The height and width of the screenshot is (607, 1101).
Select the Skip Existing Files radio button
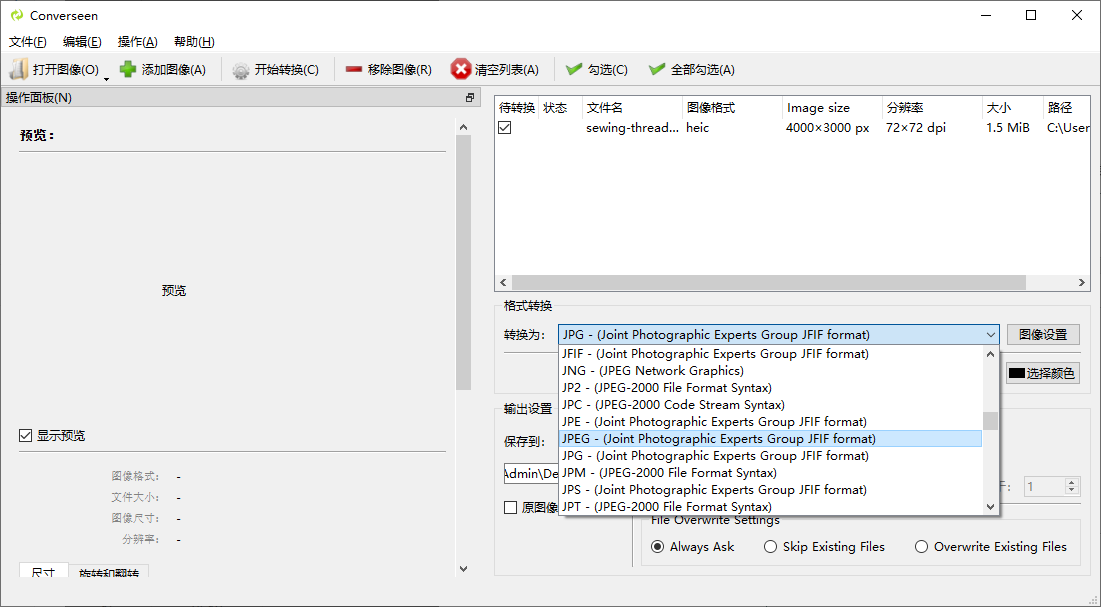[771, 547]
